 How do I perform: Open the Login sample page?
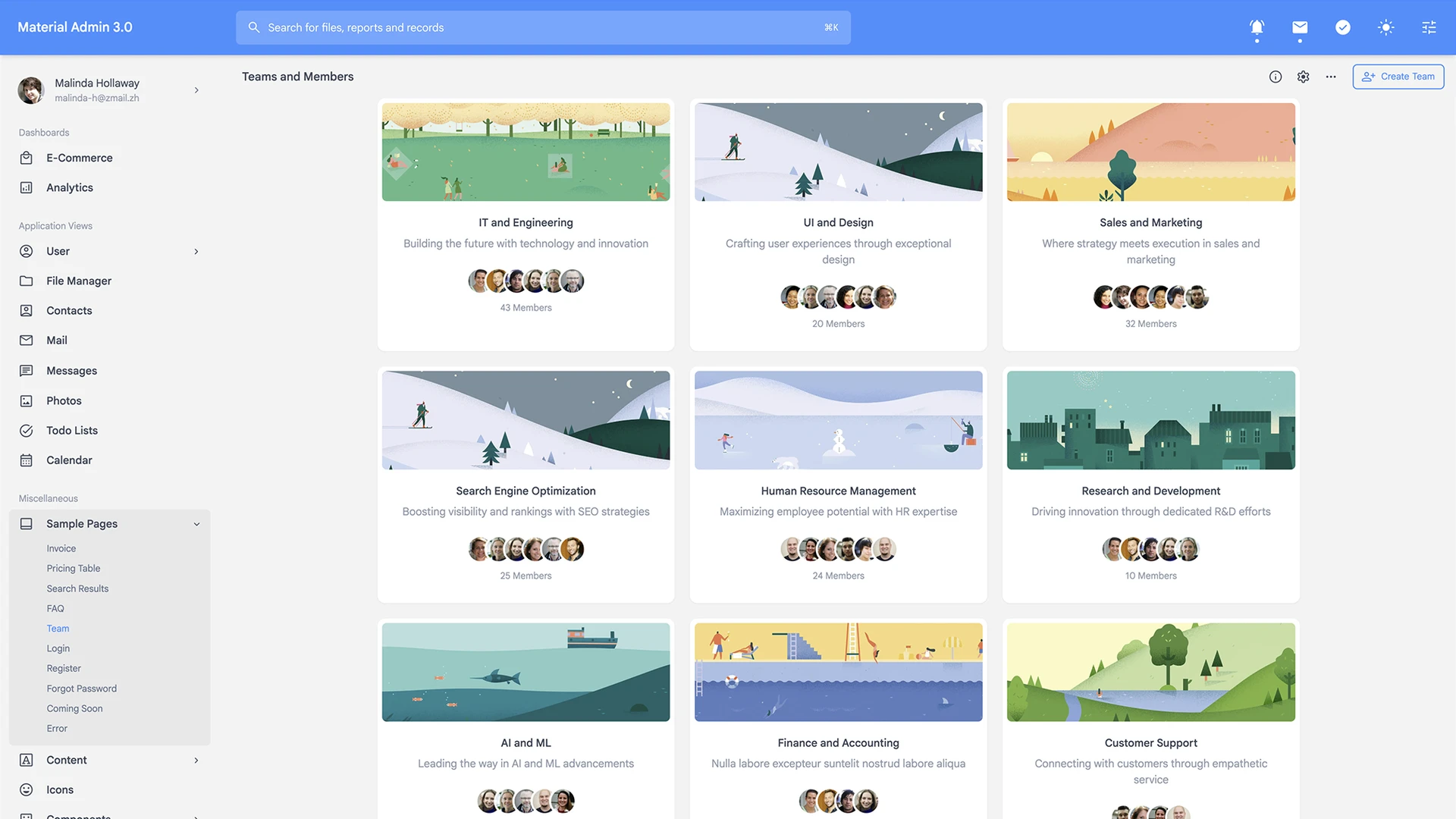tap(58, 648)
